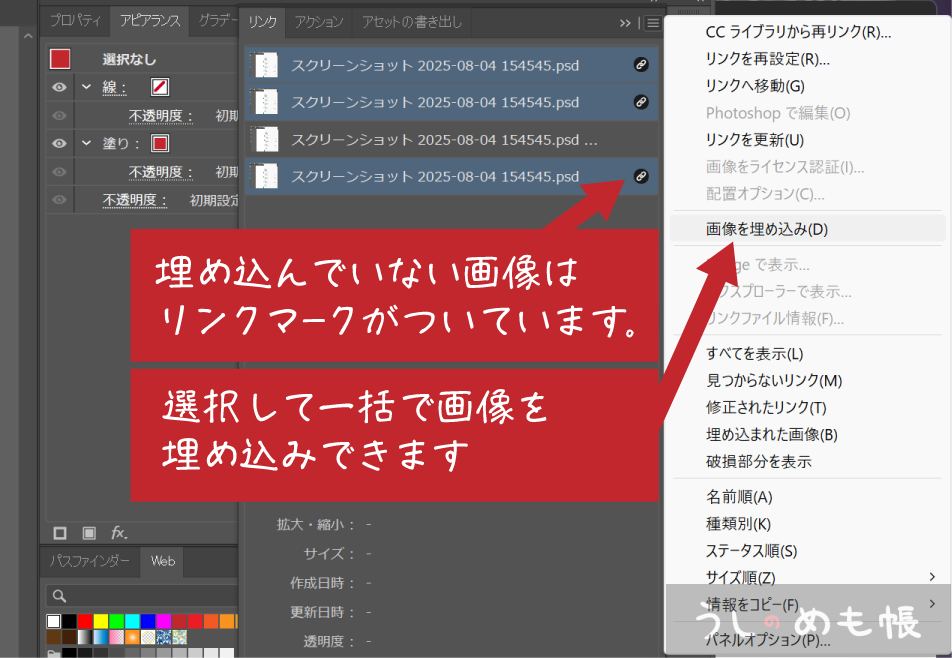Click the Add New Stroke square icon
The height and width of the screenshot is (658, 952).
coord(60,532)
